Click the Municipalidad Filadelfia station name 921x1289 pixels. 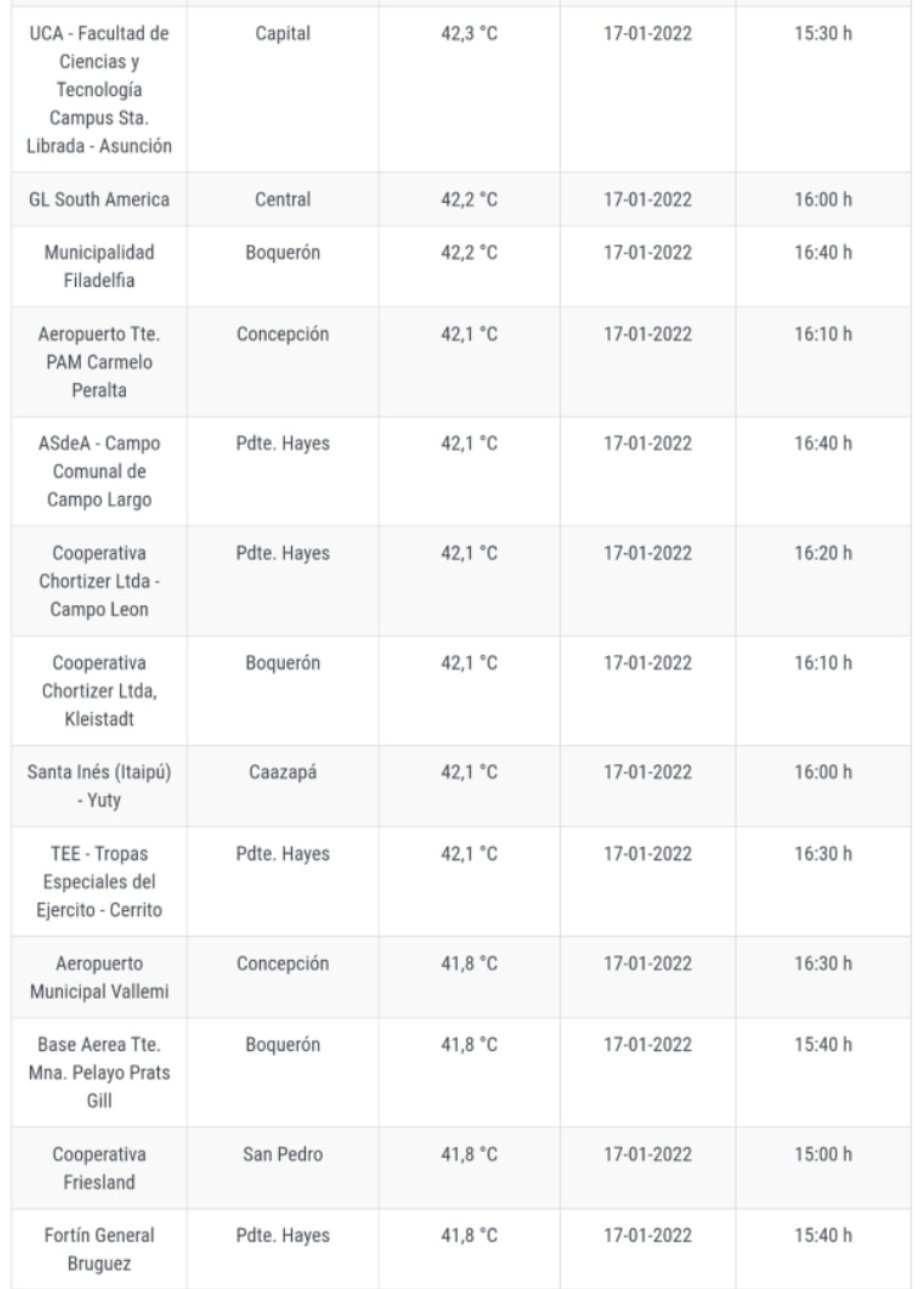(x=99, y=266)
